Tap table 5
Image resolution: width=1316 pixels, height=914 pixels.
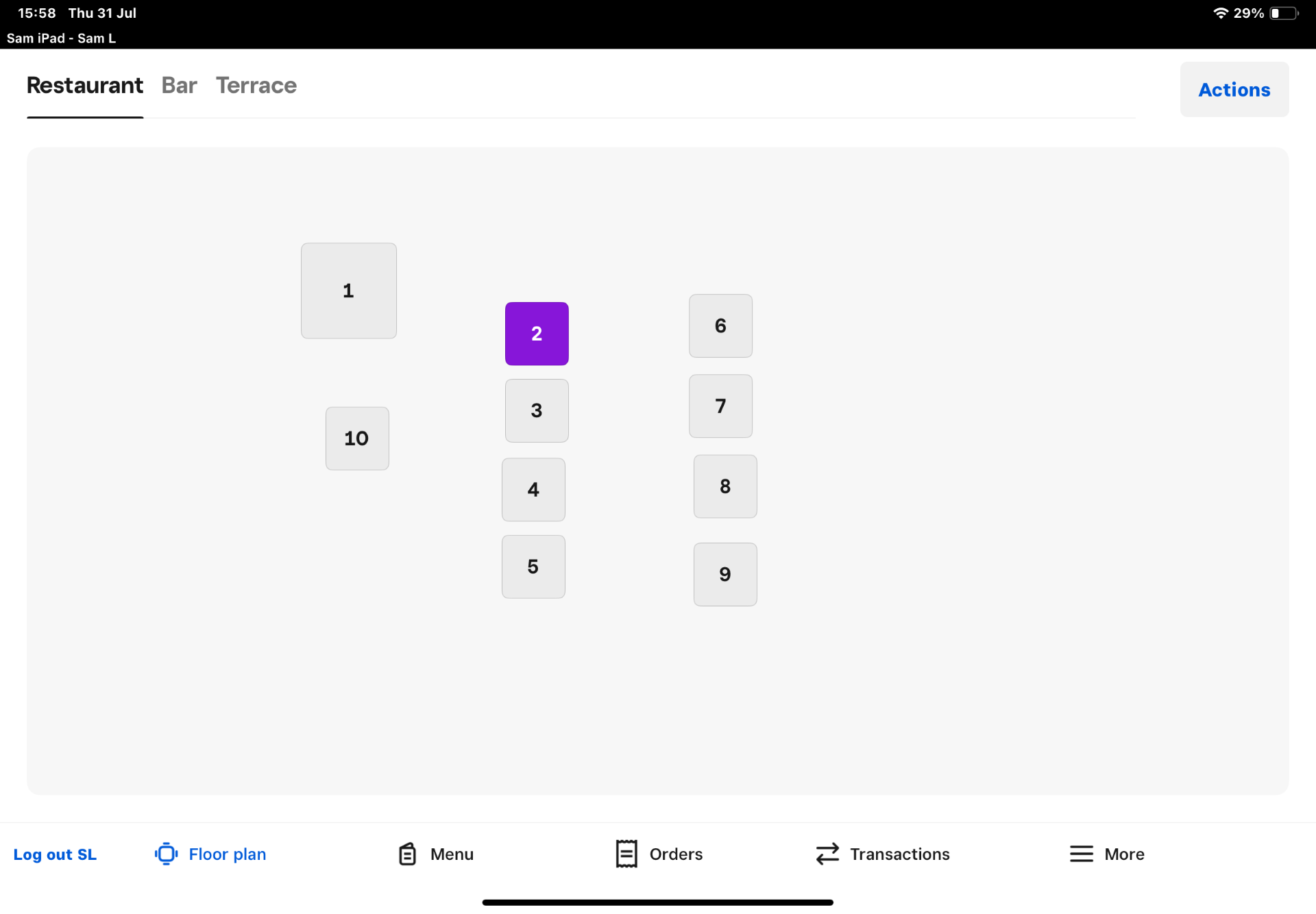click(533, 567)
